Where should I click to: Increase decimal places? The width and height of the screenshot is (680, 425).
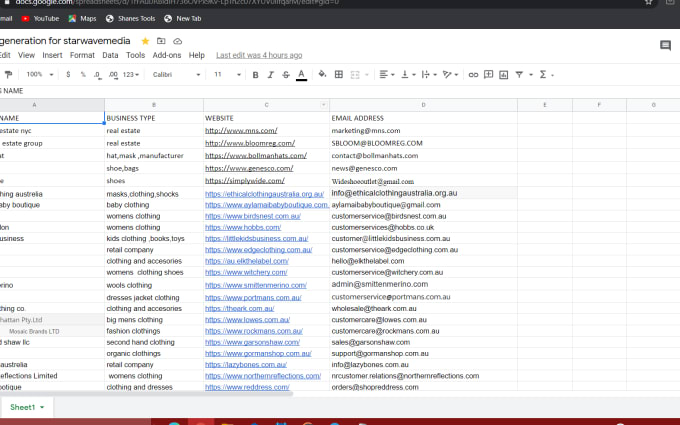[x=113, y=75]
